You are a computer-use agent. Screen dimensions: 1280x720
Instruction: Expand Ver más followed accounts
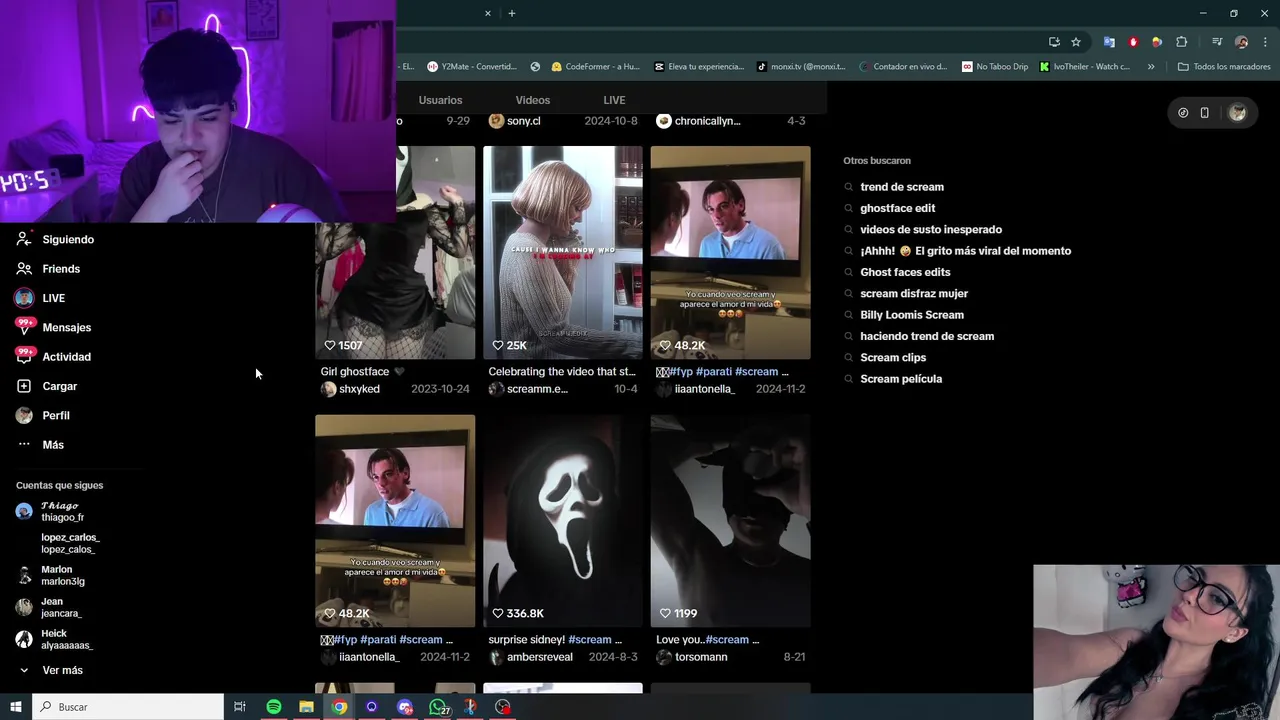pos(50,670)
